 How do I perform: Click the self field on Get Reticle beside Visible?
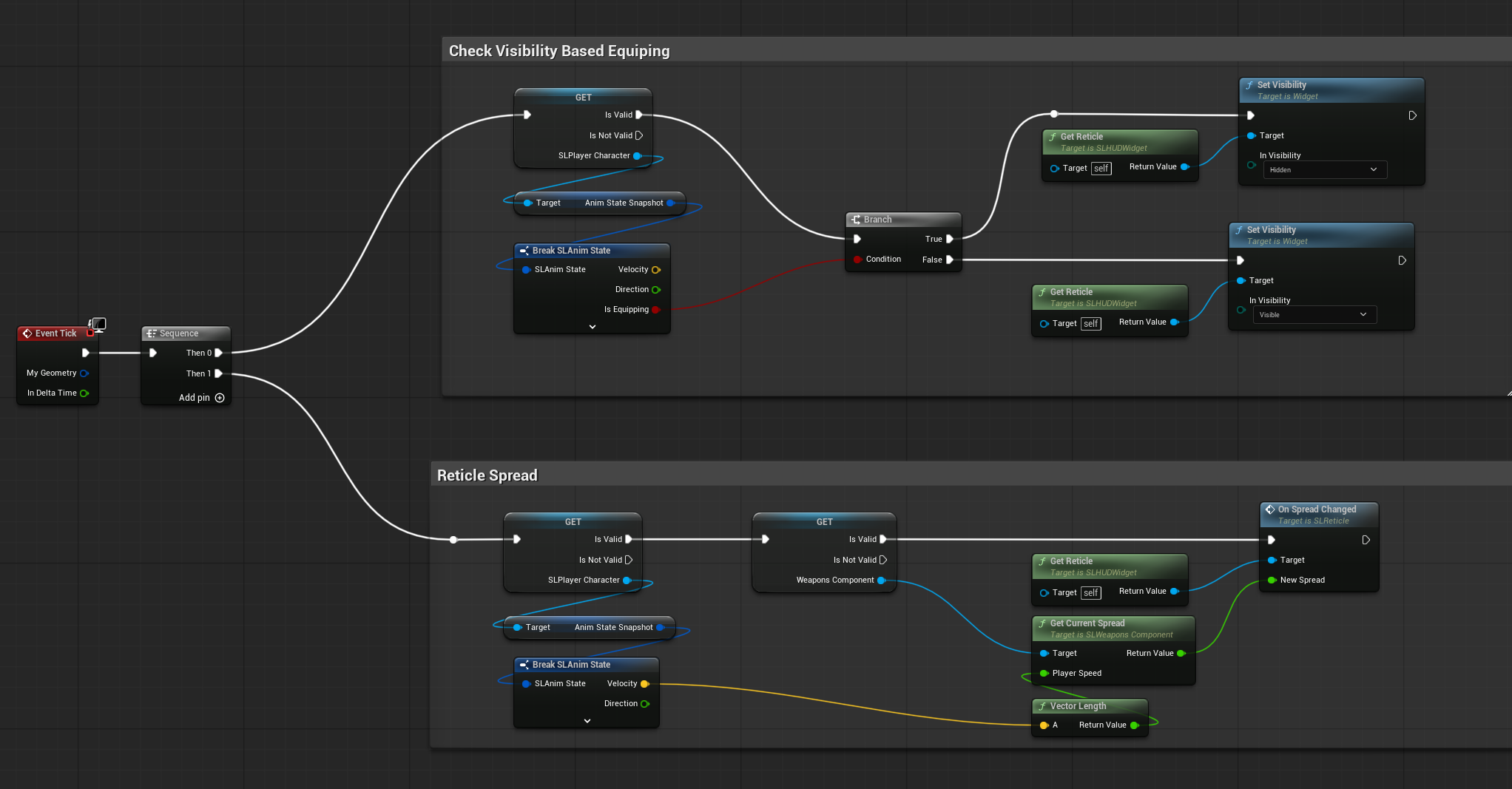coord(1091,324)
